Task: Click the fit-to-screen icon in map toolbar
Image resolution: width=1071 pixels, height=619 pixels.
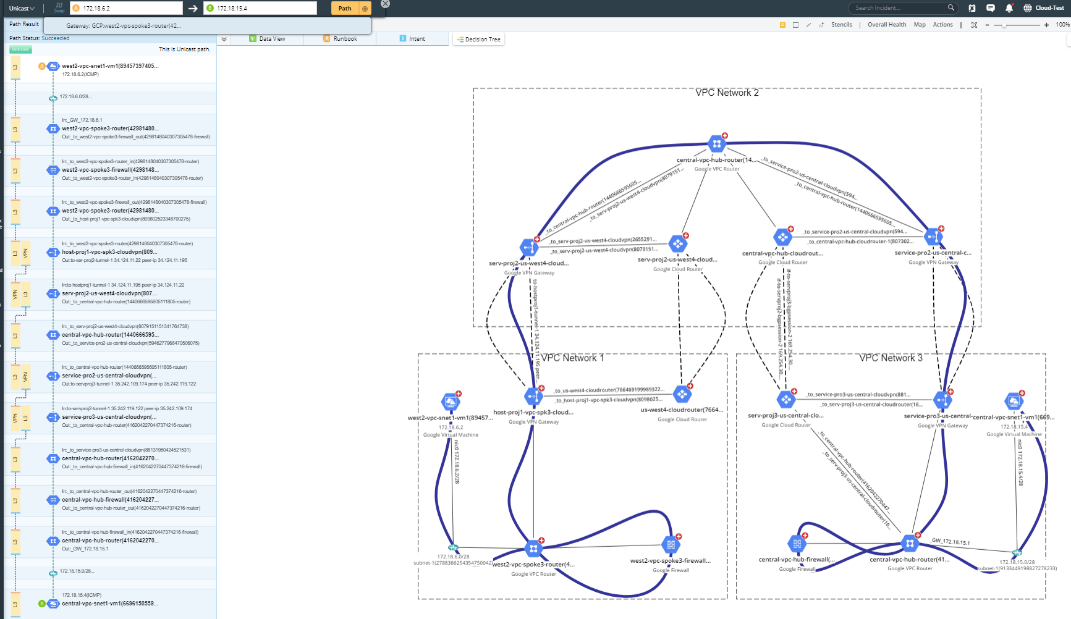Action: coord(975,25)
